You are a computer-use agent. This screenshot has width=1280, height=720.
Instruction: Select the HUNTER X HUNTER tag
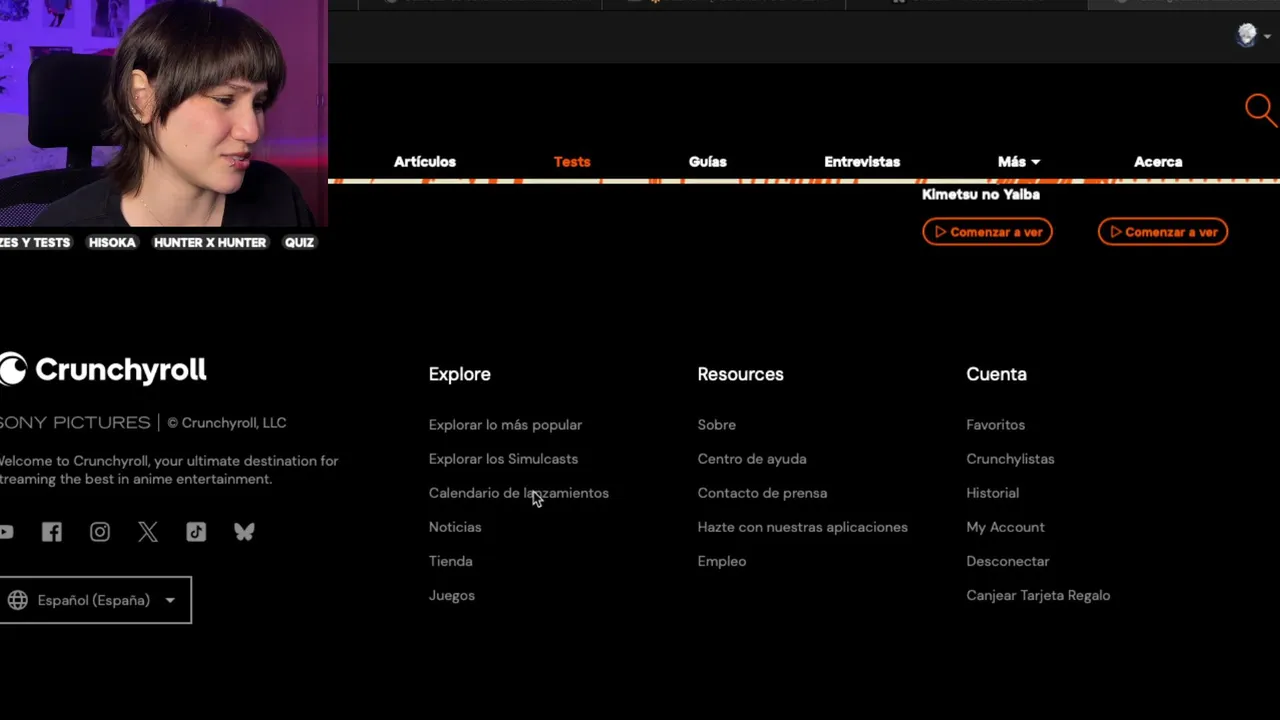coord(210,242)
